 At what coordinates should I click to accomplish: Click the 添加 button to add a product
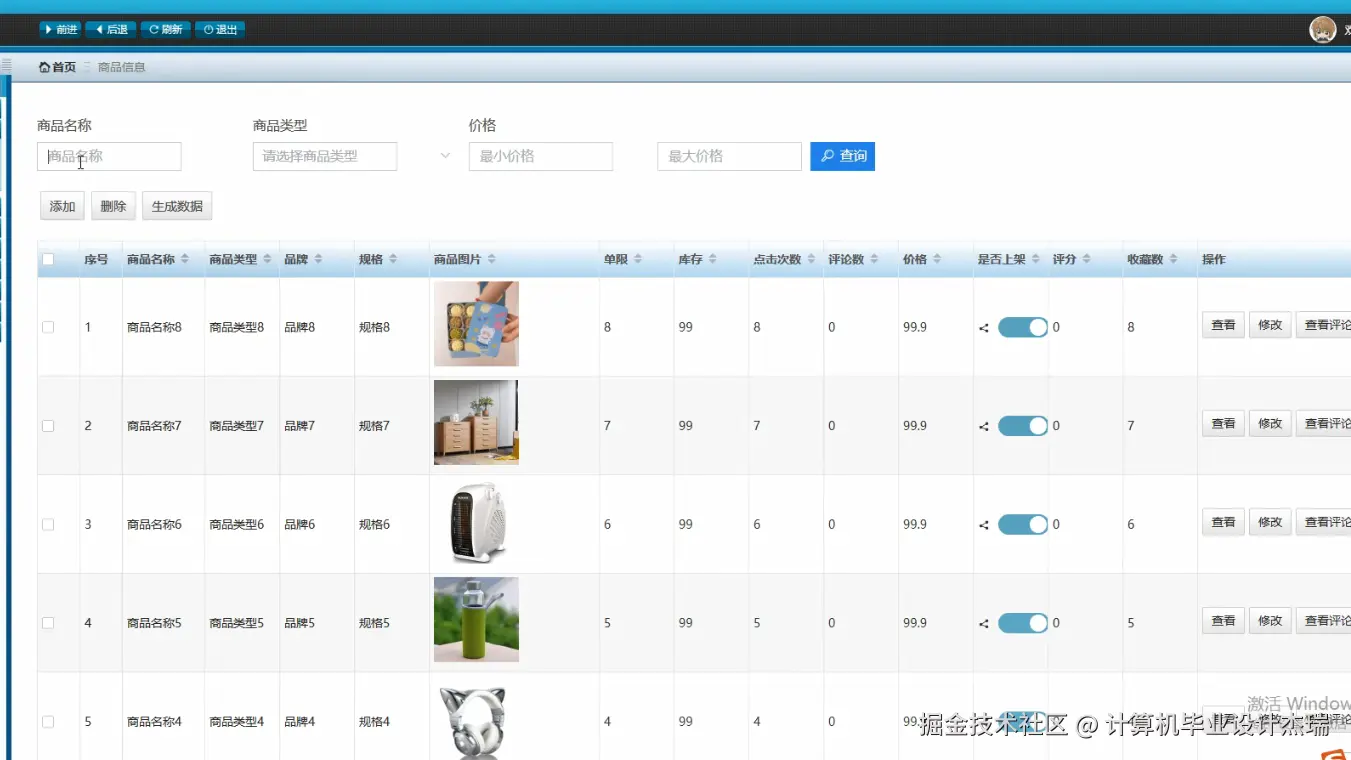coord(62,206)
